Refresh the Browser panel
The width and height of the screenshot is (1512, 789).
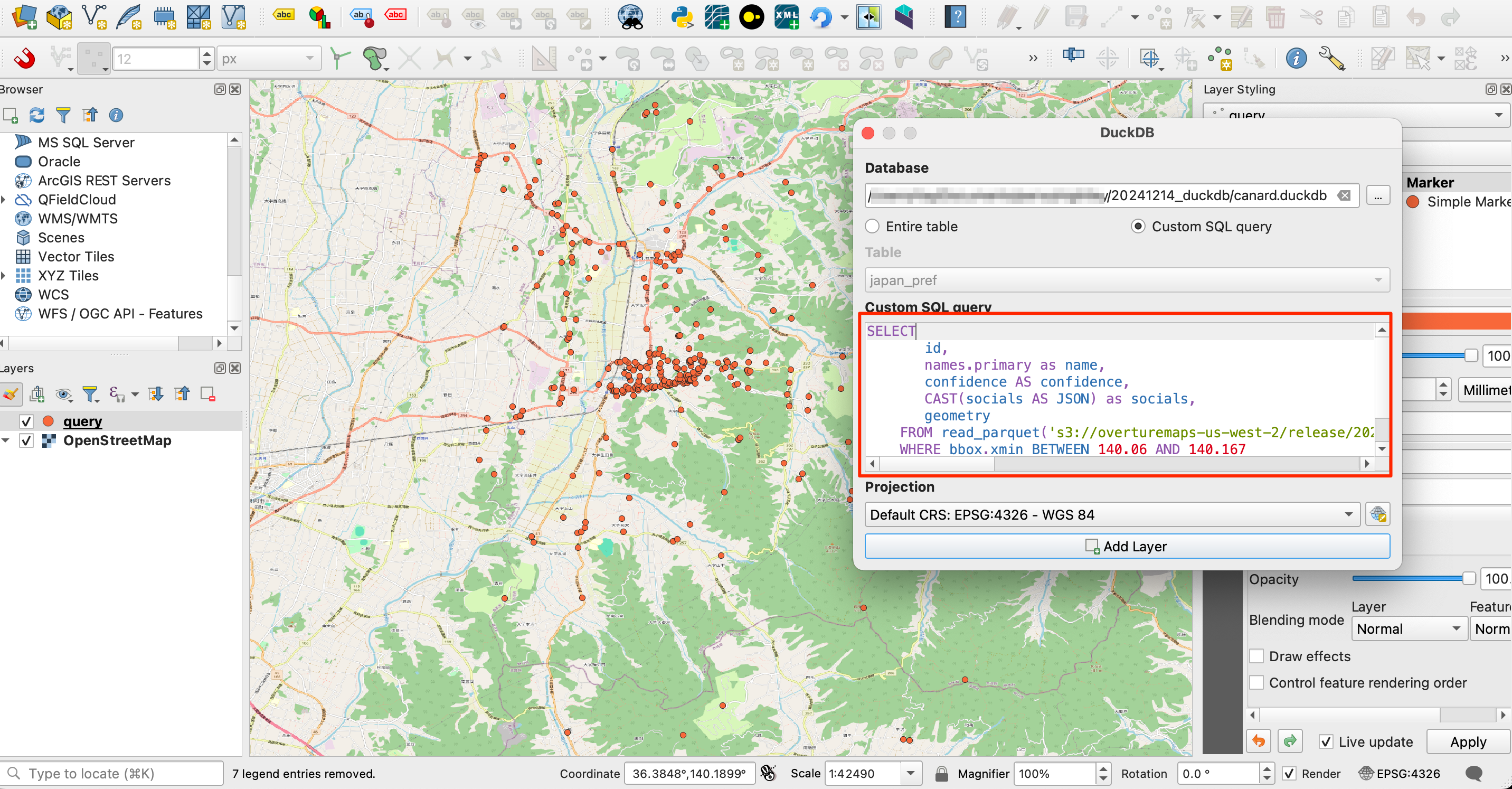[36, 115]
